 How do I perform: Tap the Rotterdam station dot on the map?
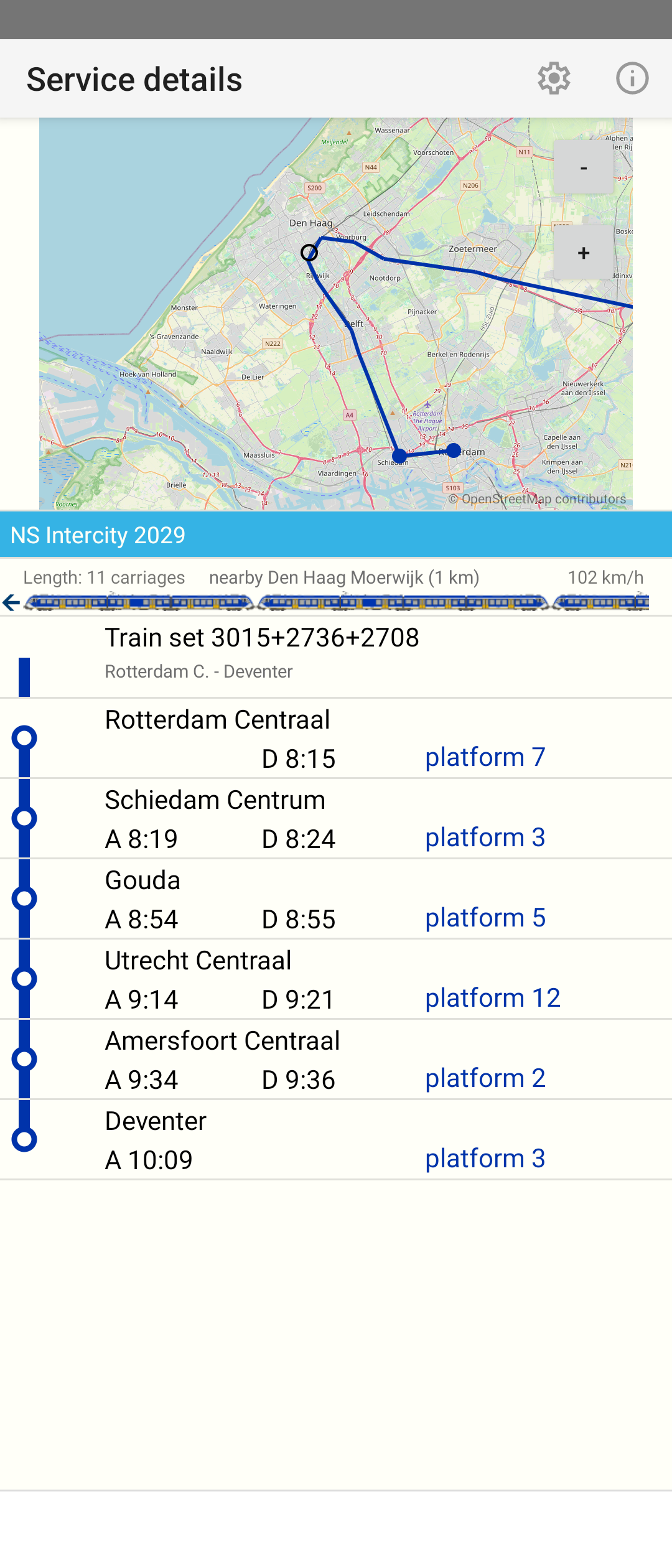point(454,450)
